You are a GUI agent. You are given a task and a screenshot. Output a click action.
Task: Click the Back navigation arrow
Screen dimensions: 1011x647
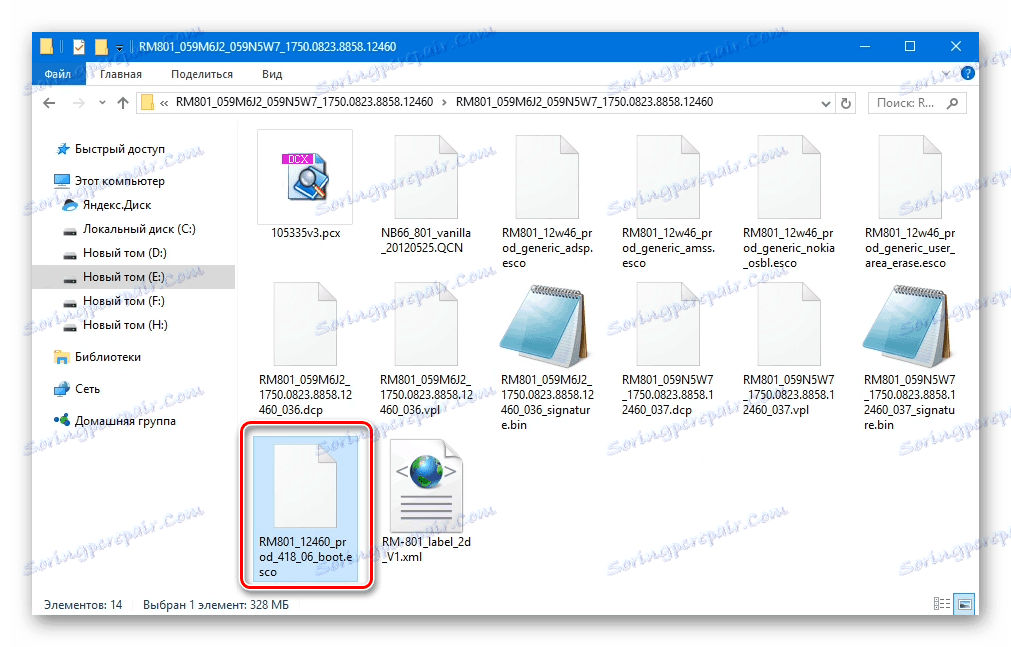pyautogui.click(x=49, y=103)
